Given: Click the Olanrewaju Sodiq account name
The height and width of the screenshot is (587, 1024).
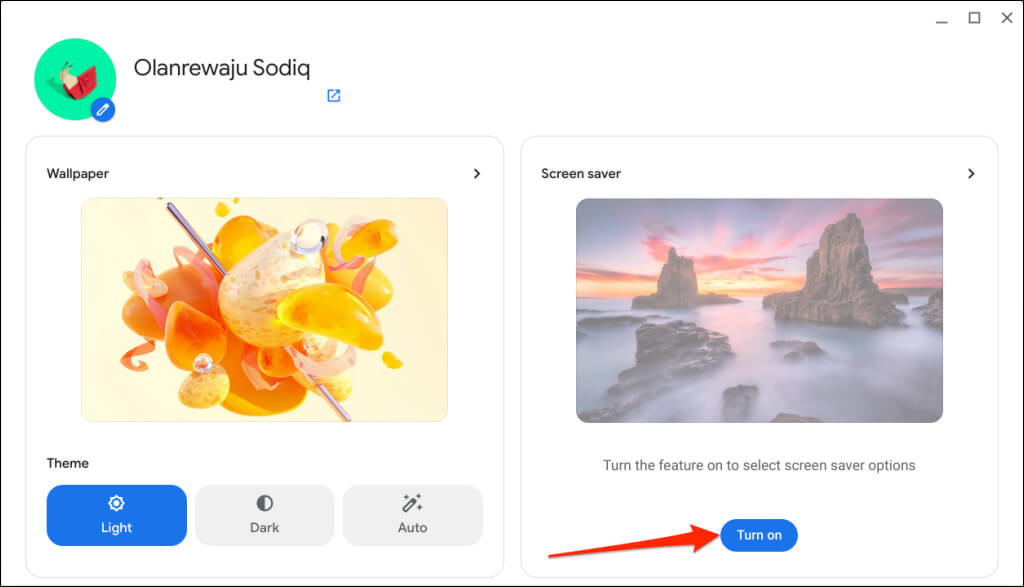Looking at the screenshot, I should 223,68.
